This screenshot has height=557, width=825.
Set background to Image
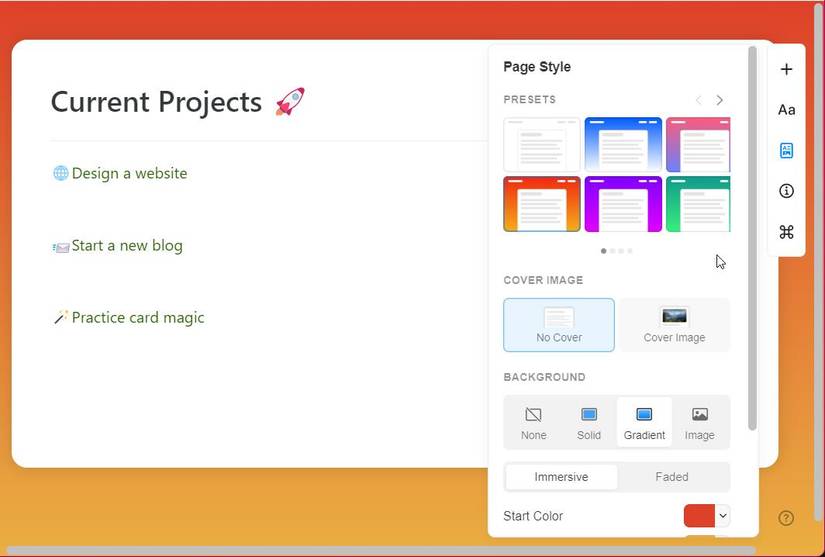[x=699, y=423]
